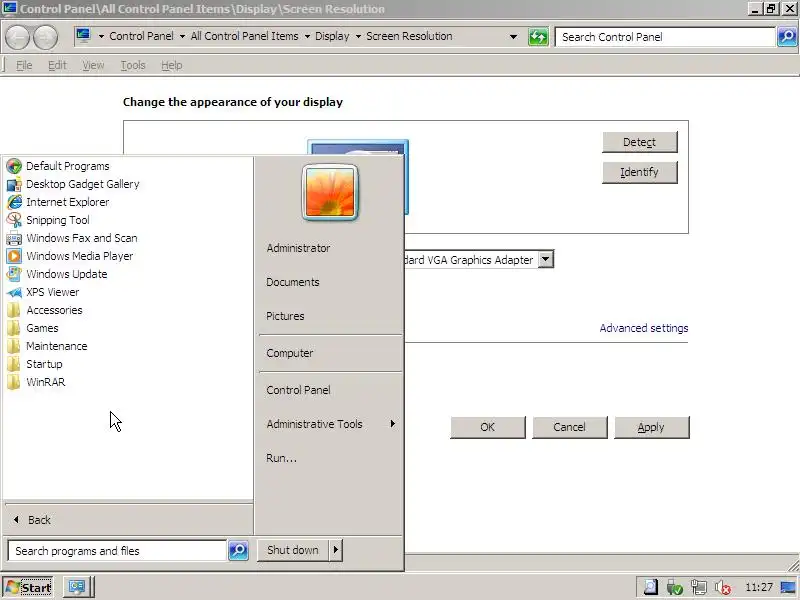The image size is (800, 600).
Task: Open Default Programs from Start menu
Action: [x=67, y=166]
